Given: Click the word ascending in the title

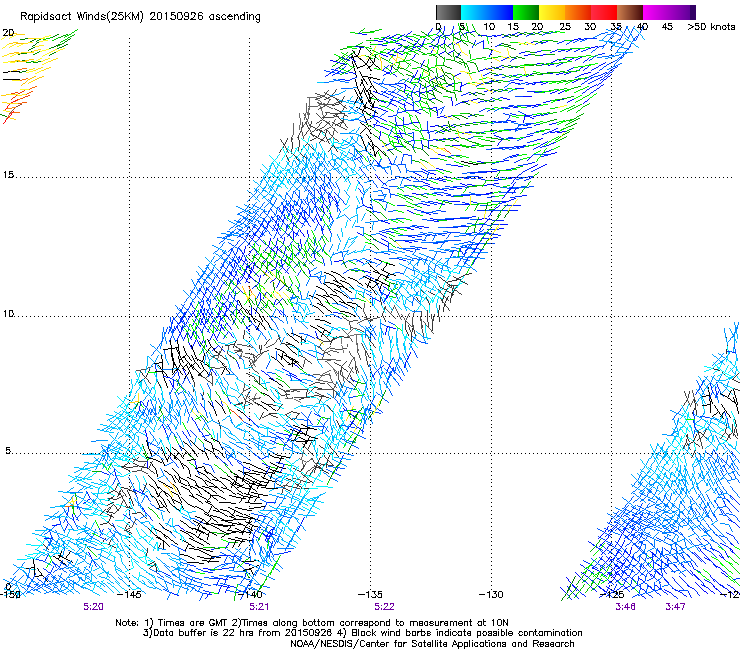Looking at the screenshot, I should tap(235, 17).
